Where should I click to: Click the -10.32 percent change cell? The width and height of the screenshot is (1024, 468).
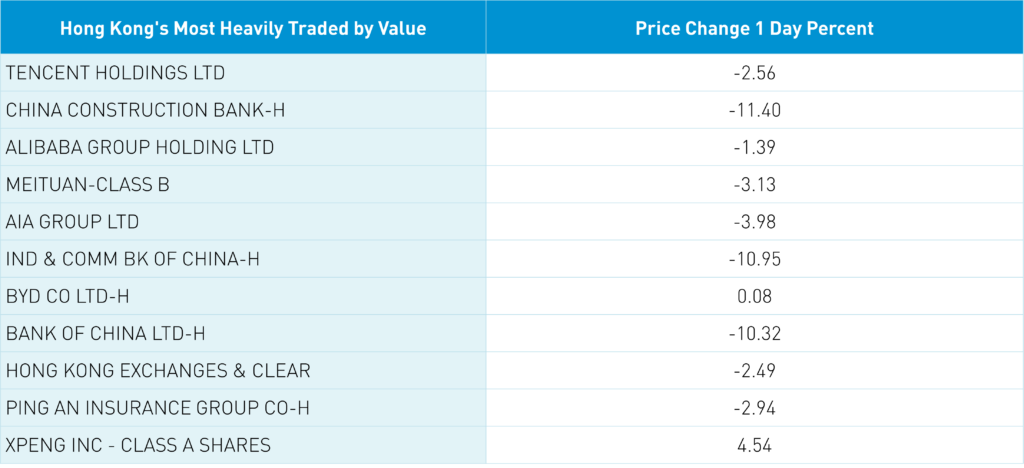754,333
